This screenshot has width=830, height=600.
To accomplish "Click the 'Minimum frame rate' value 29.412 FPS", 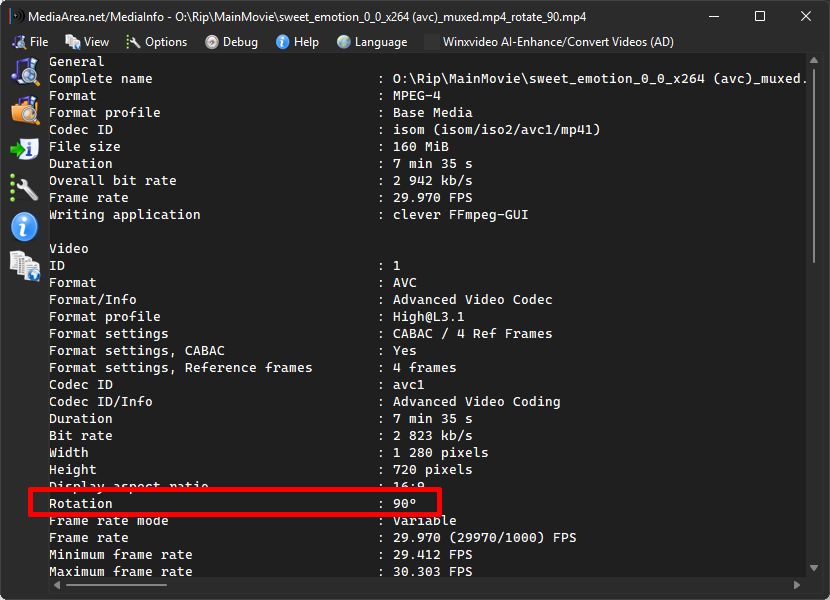I will coord(432,554).
